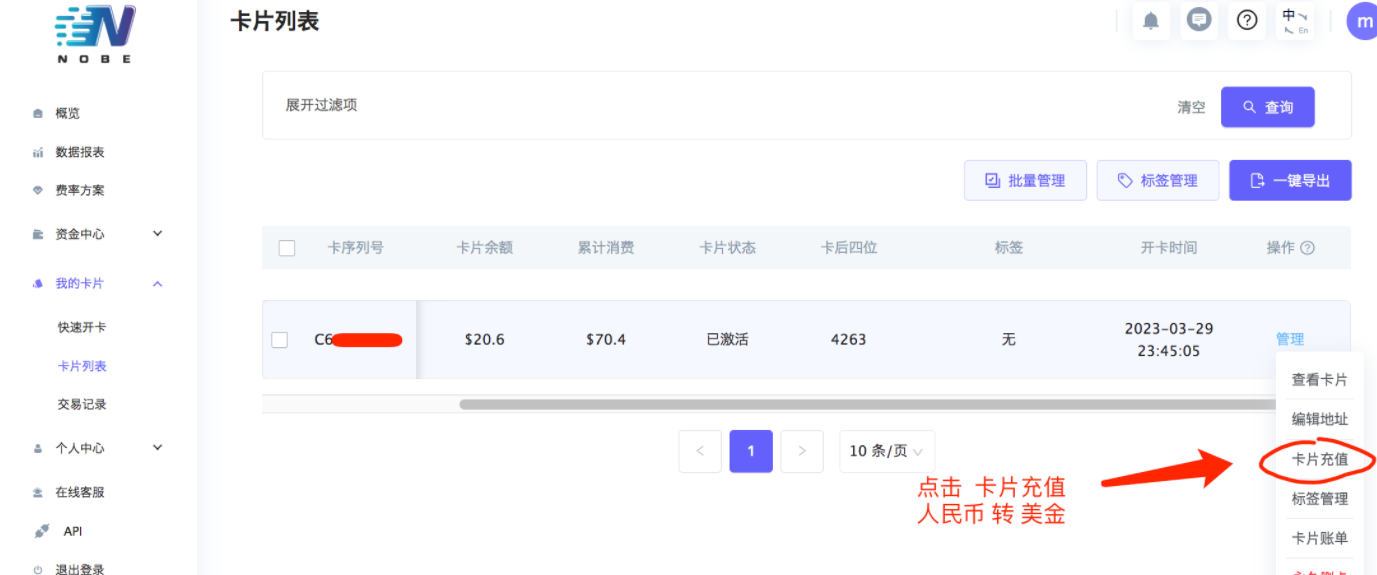Expand the 个人中心 submenu chevron
This screenshot has height=575, width=1377.
click(x=157, y=448)
